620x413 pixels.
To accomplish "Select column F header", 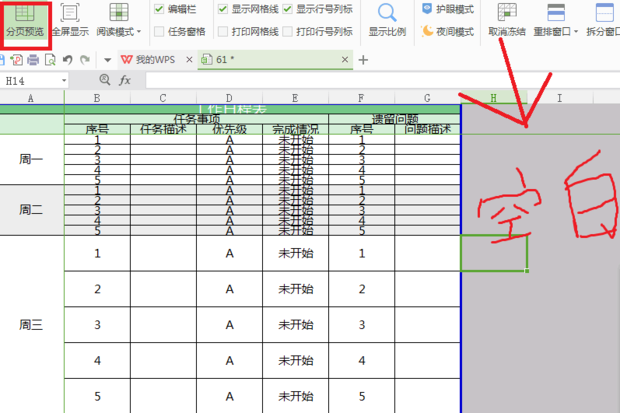I will coord(361,98).
